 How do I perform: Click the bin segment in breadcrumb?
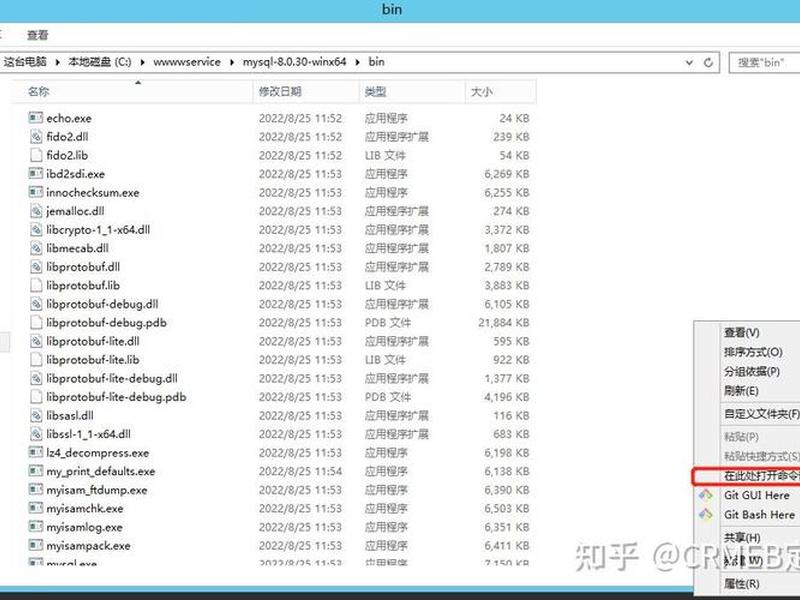pyautogui.click(x=377, y=62)
